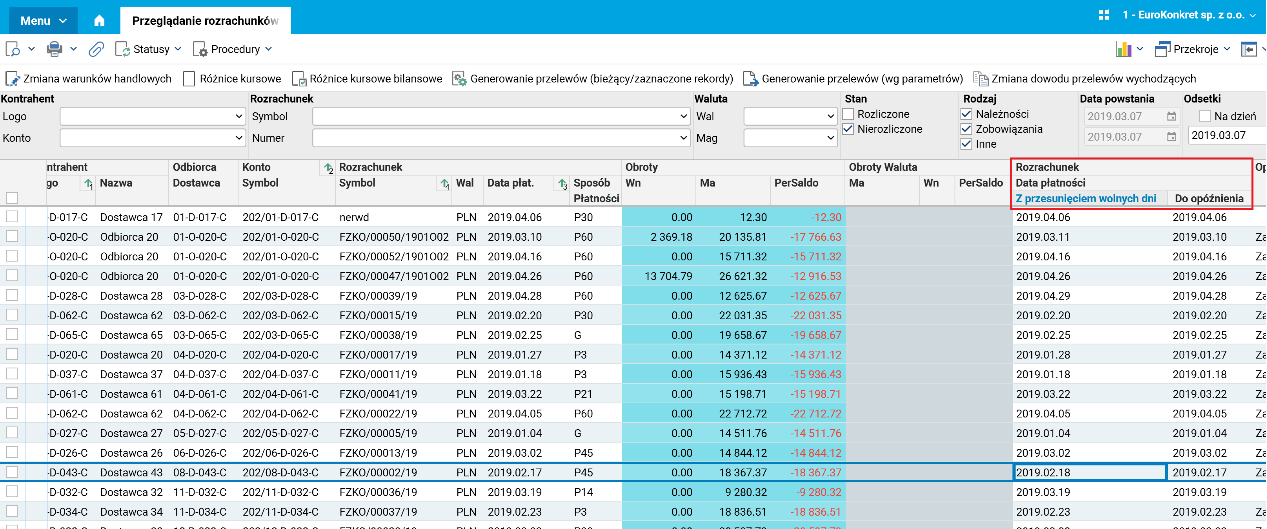This screenshot has height=529, width=1267.
Task: Select row checkbox for Dostawca 43
Action: 12,472
